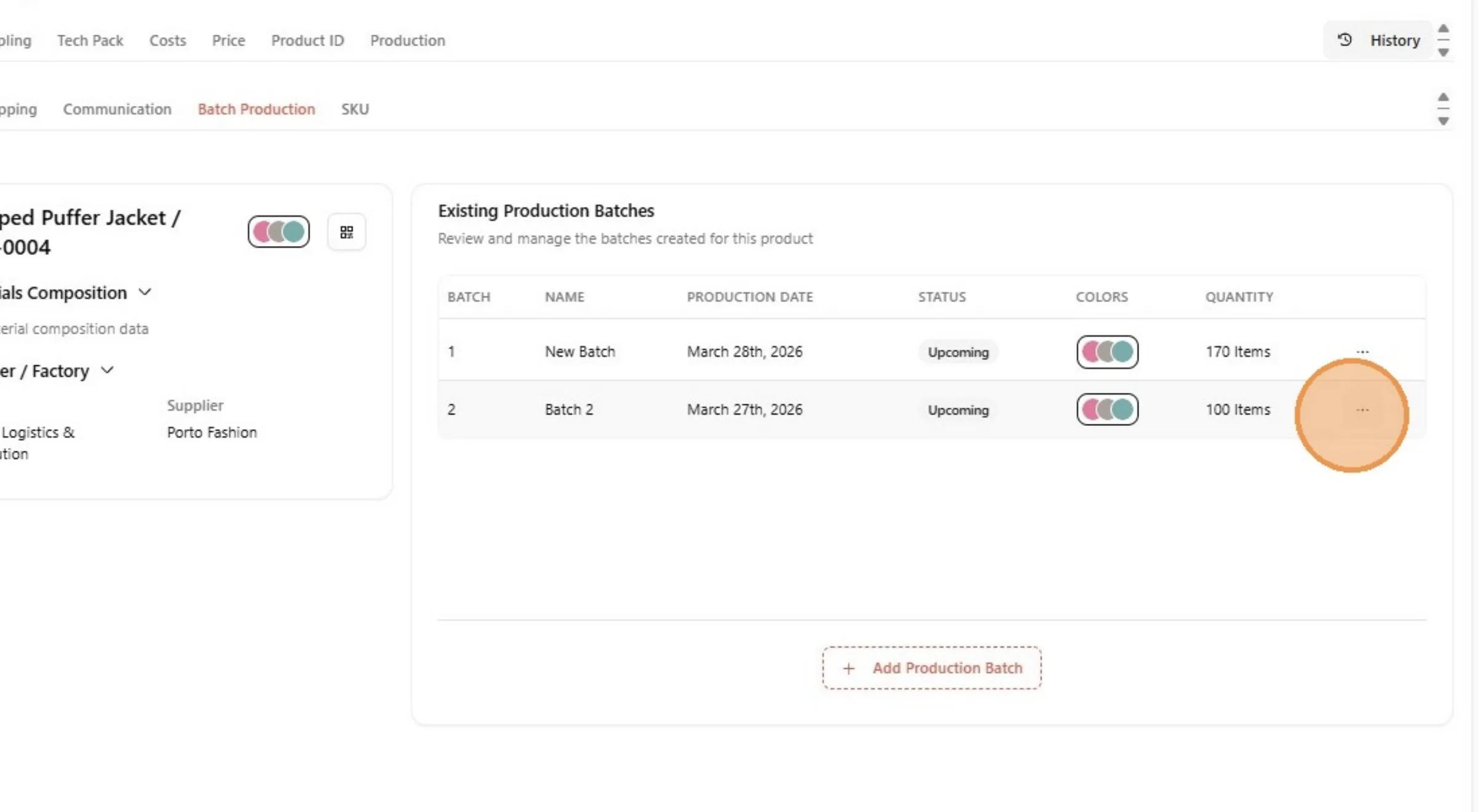The width and height of the screenshot is (1478, 812).
Task: Click Add Production Batch button
Action: (932, 668)
